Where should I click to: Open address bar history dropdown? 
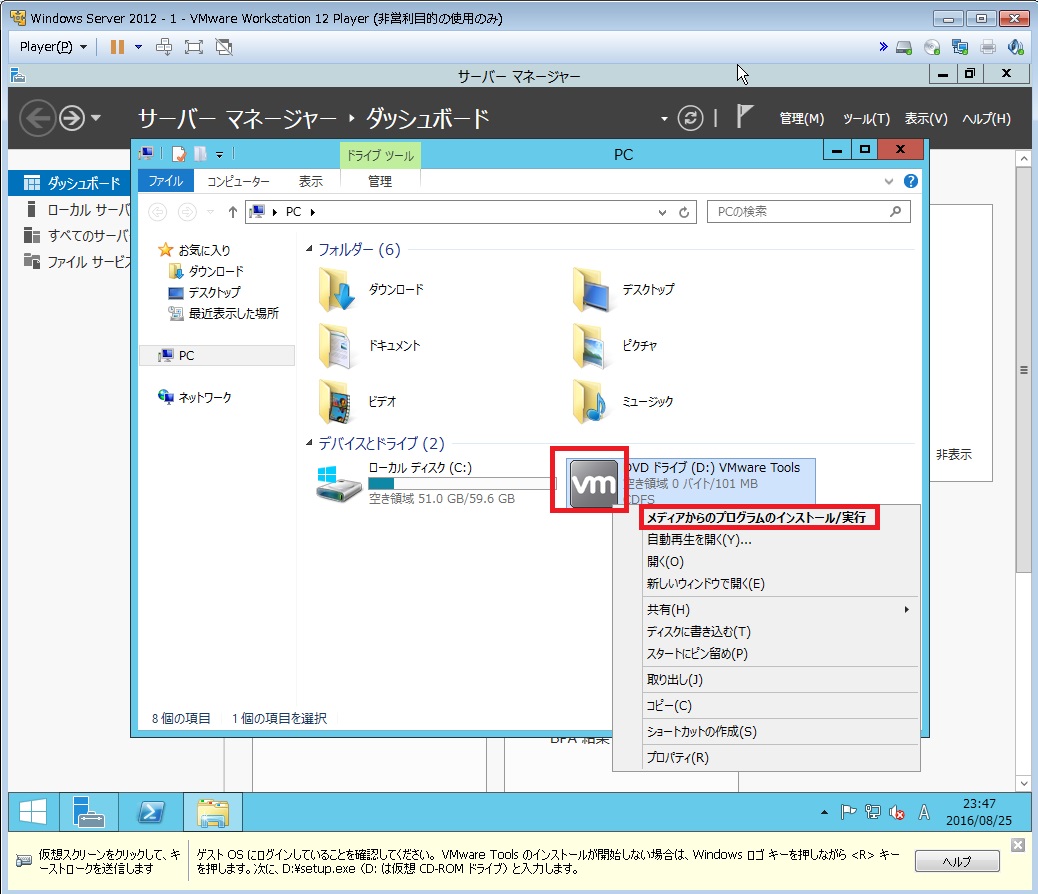[x=662, y=212]
